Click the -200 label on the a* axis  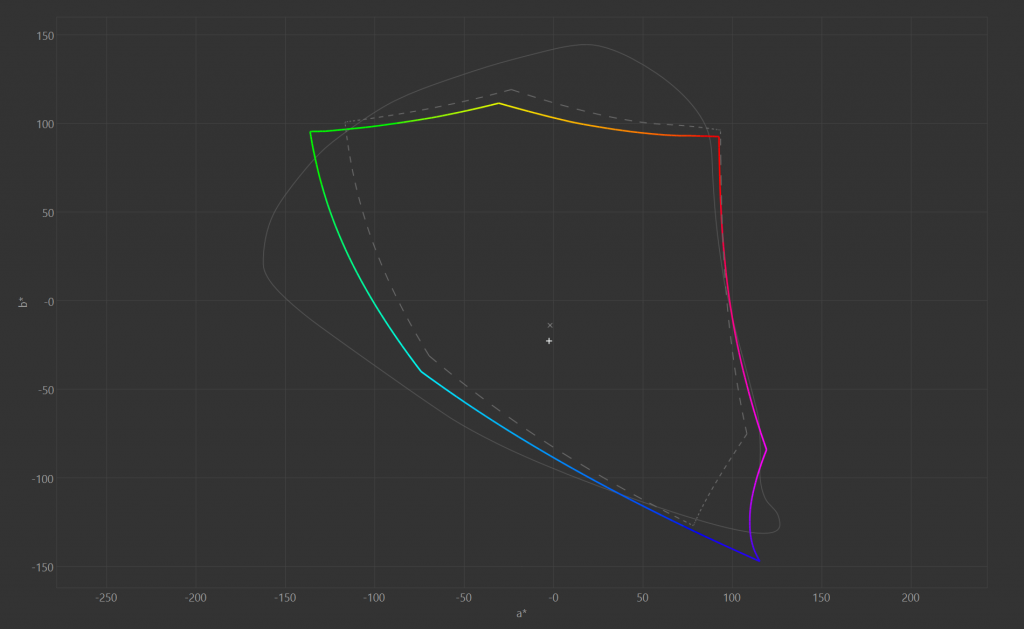[x=196, y=598]
